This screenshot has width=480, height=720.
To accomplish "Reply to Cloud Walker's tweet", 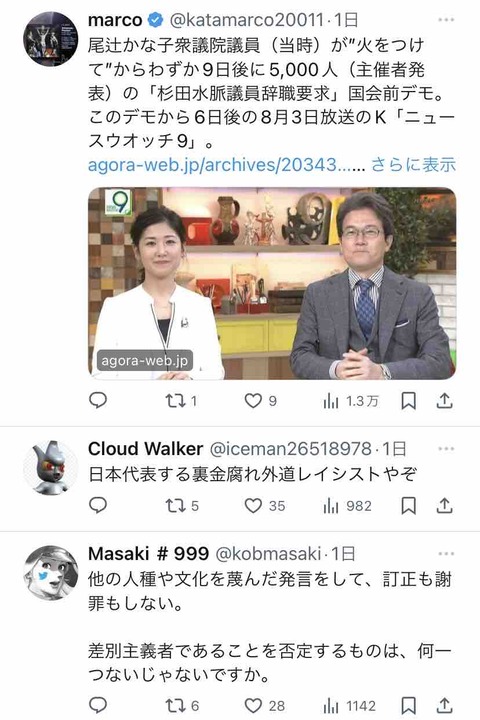I will click(97, 505).
